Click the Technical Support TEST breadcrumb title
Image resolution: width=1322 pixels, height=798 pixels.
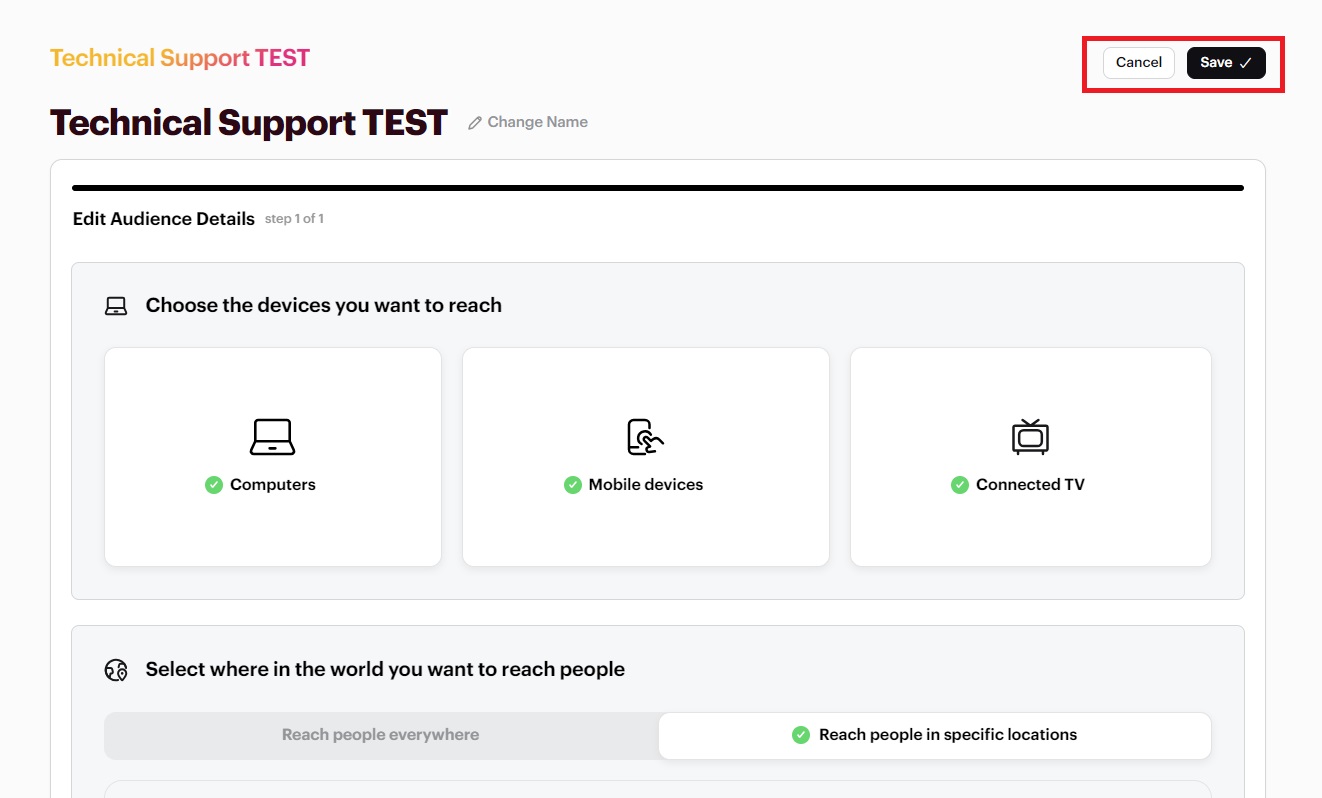click(180, 58)
